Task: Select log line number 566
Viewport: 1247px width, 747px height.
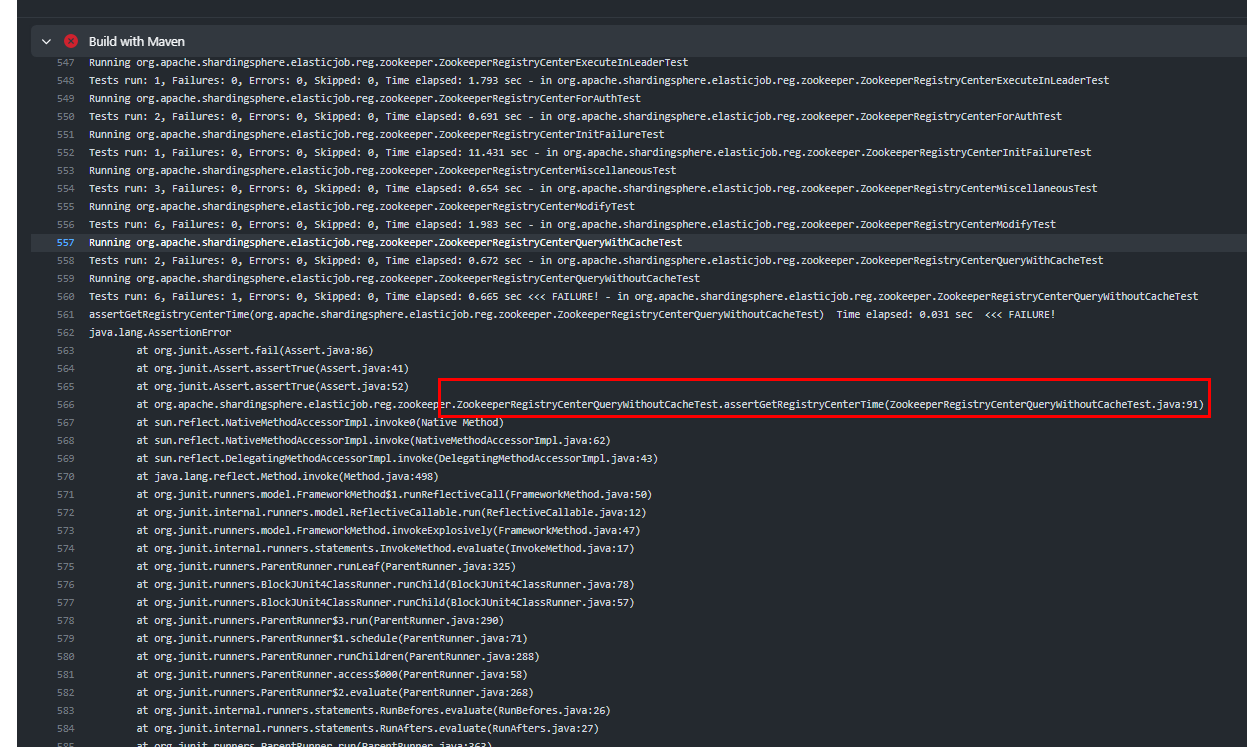Action: (65, 404)
